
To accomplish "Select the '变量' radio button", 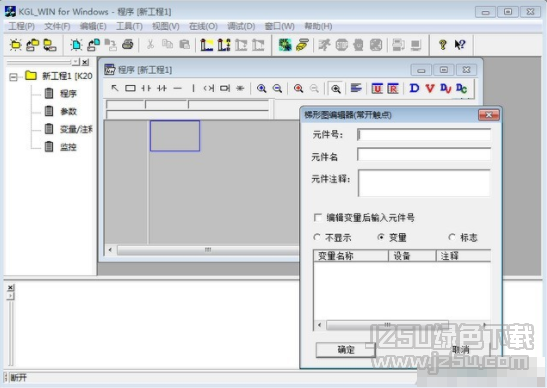I will click(x=381, y=237).
